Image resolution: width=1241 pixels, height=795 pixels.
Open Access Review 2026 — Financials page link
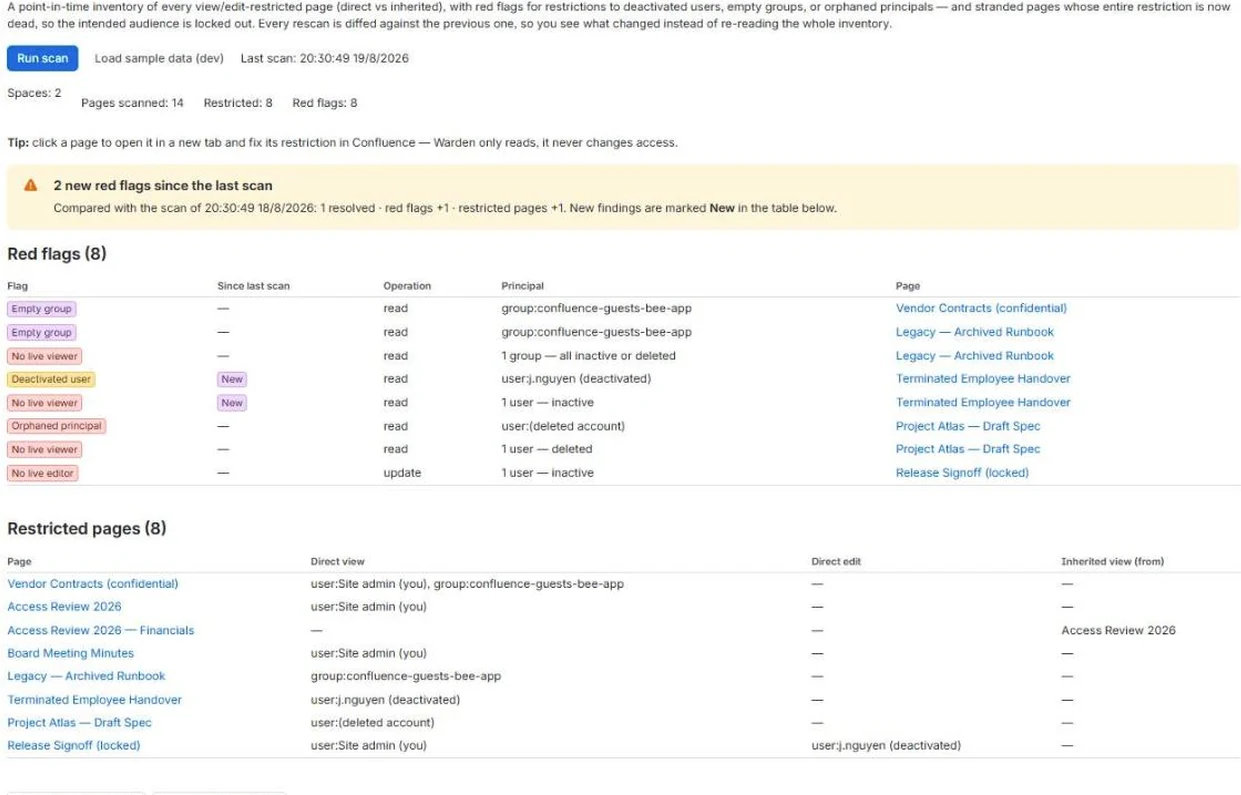(101, 631)
